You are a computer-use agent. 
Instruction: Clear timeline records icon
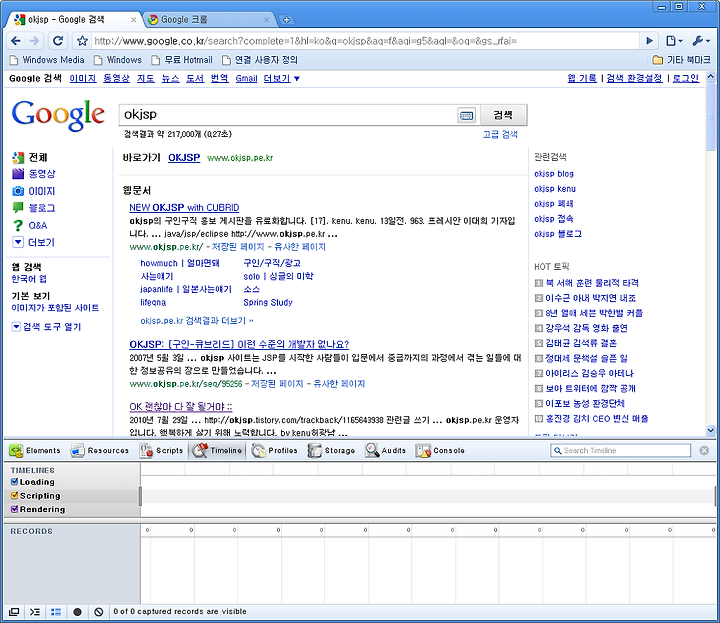[98, 612]
